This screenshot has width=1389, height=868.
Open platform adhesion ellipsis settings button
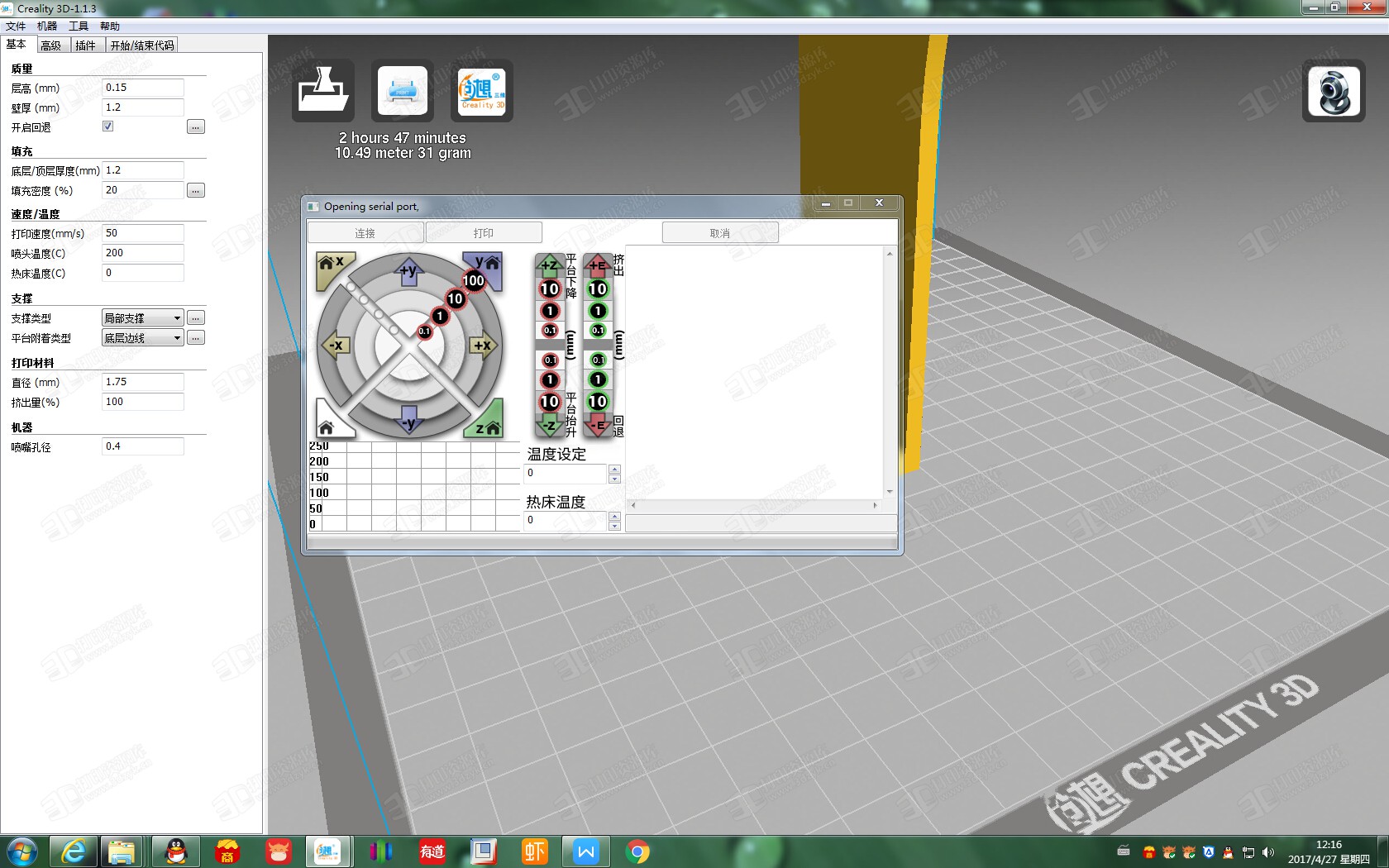pos(196,338)
